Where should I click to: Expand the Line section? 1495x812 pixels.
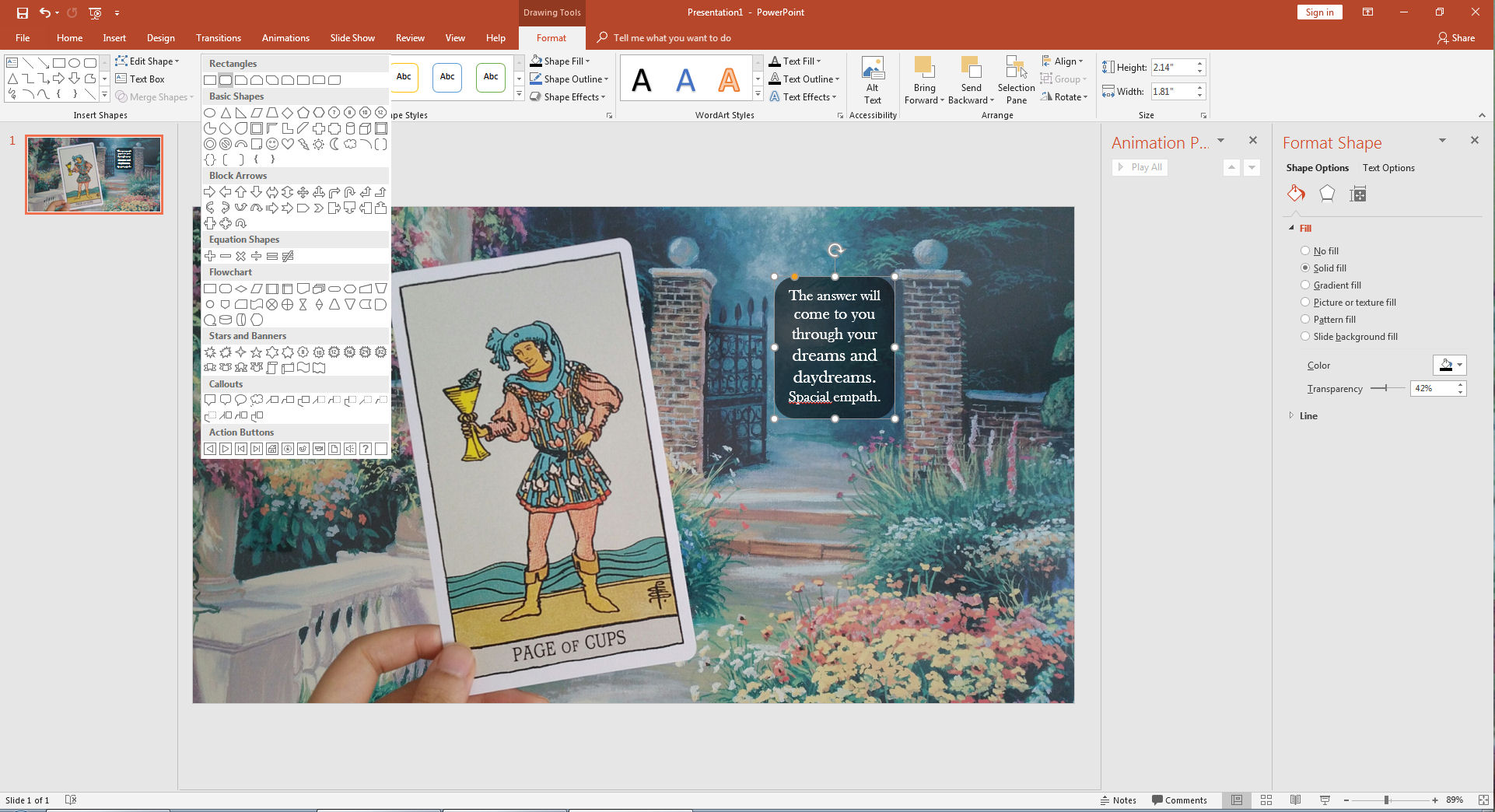(1308, 415)
